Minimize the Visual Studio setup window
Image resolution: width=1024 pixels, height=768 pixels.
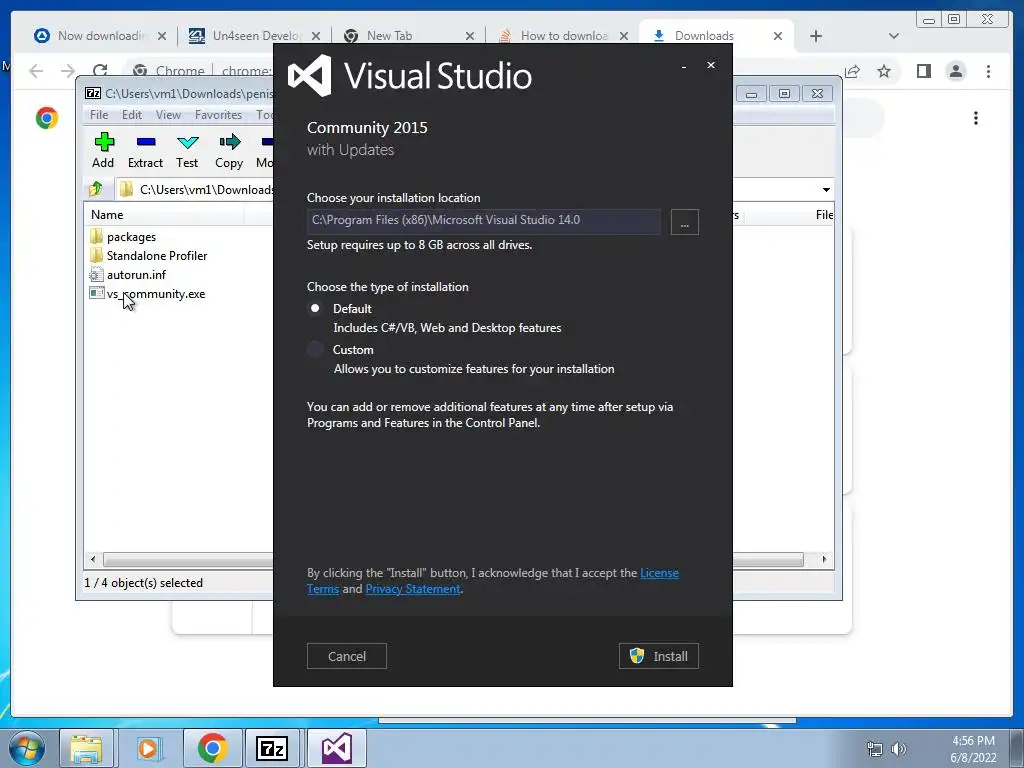point(684,66)
